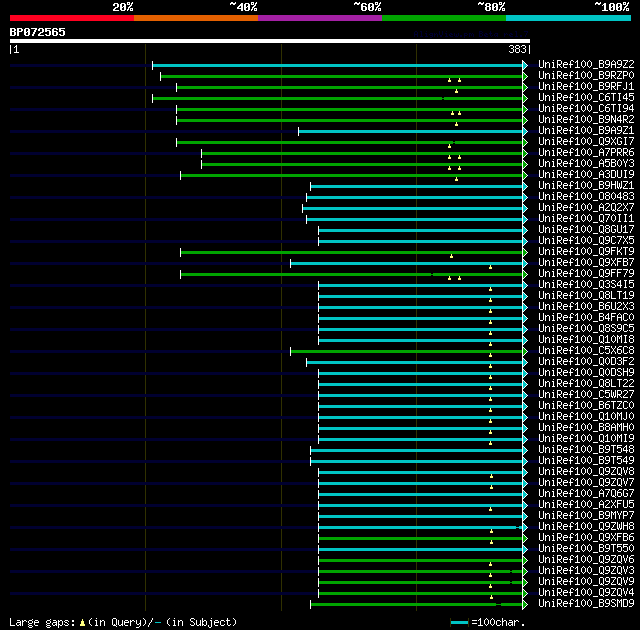Select the UniRef100_A7PRR6 row label
This screenshot has width=640, height=630.
coord(586,153)
